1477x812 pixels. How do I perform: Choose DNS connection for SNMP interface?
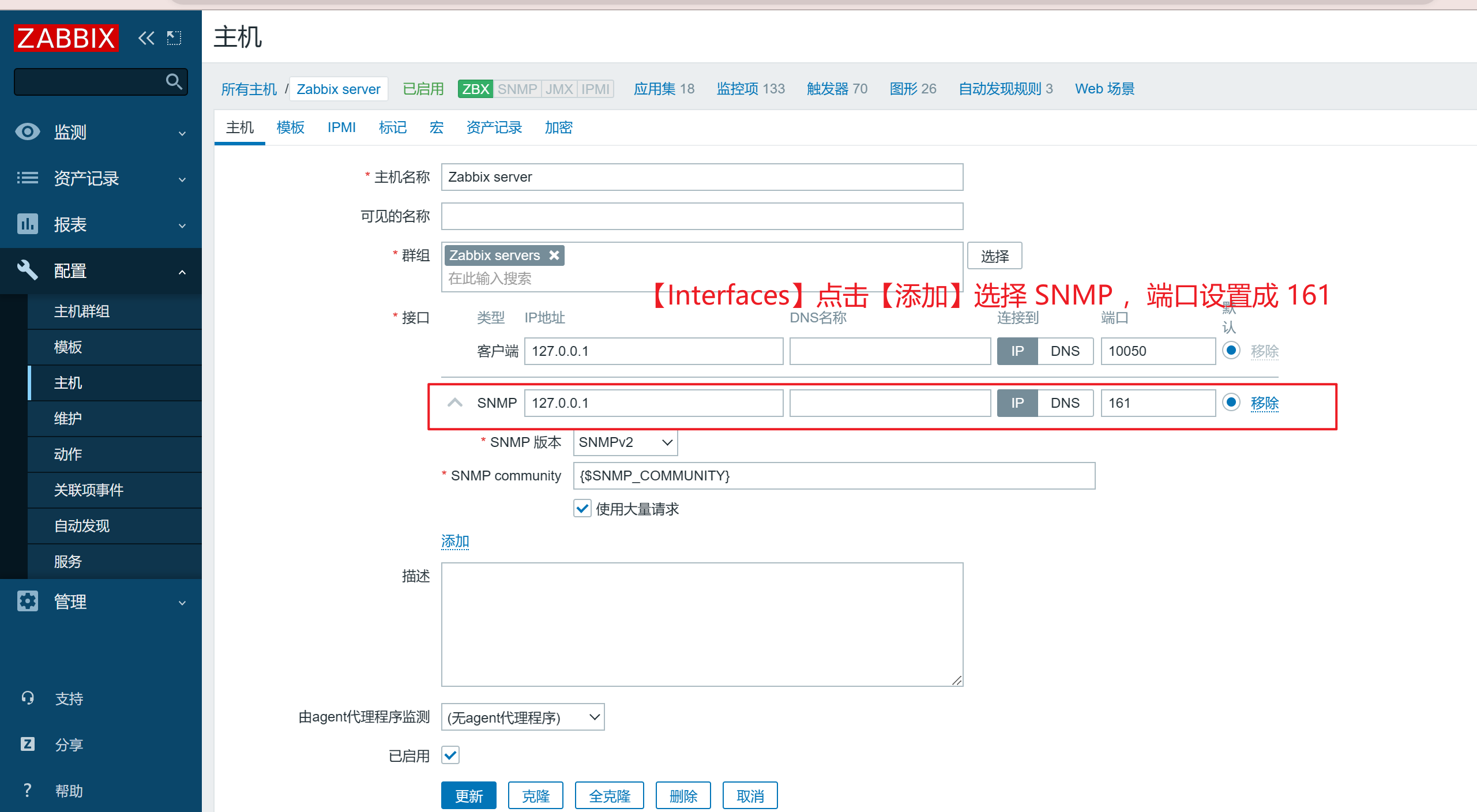tap(1065, 403)
